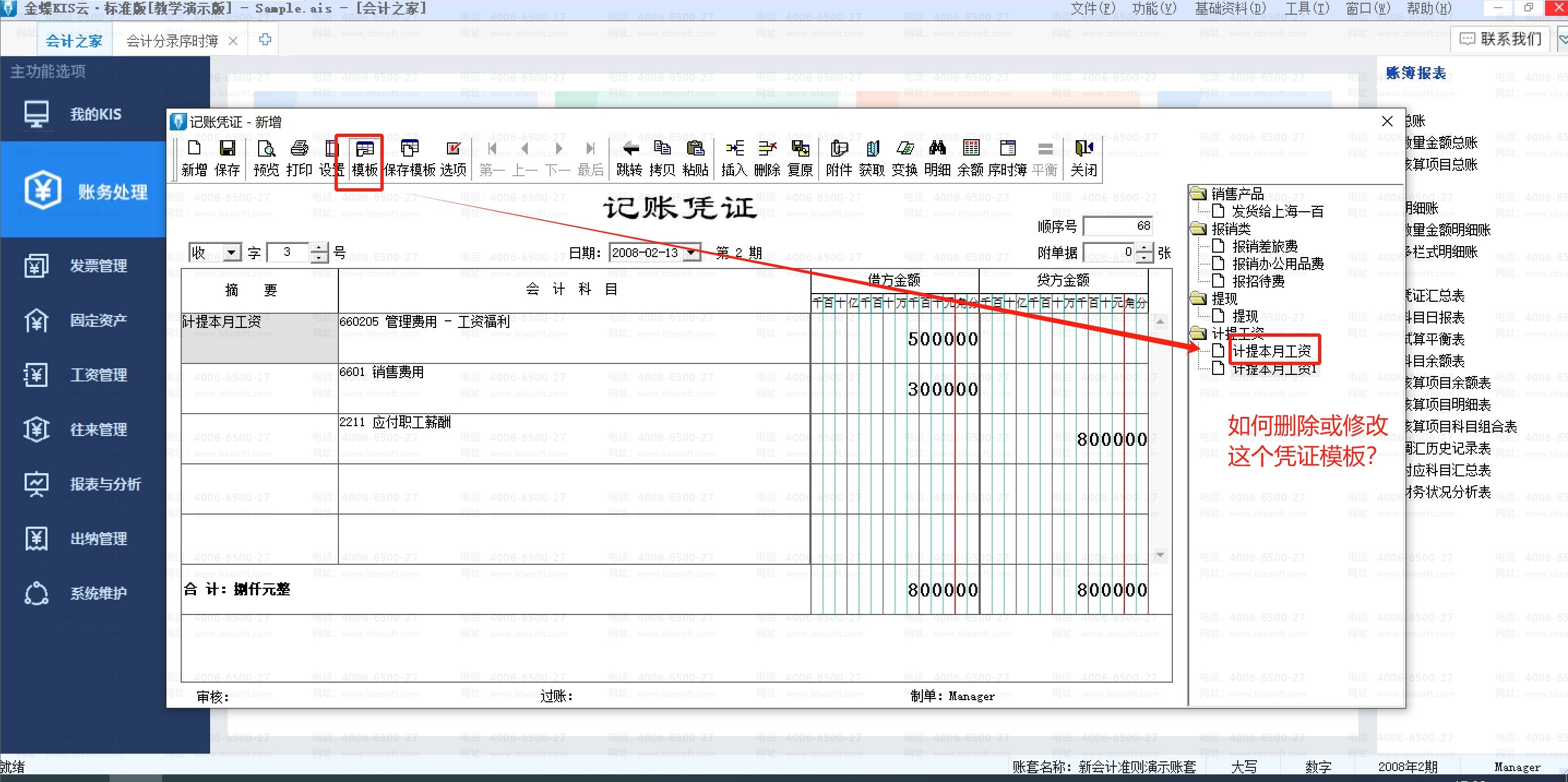Click 关闭 (Close) toolbar icon
This screenshot has width=1568, height=782.
click(1084, 158)
